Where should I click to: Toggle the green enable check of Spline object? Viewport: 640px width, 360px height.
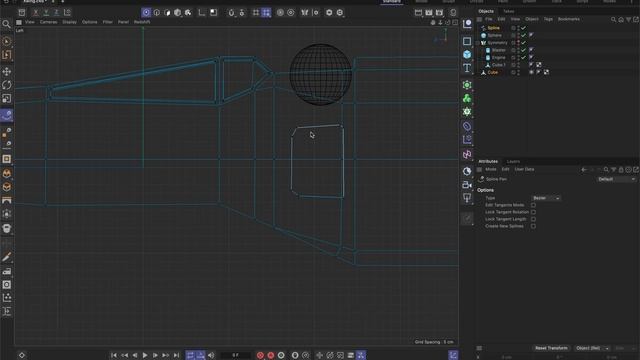click(x=523, y=28)
